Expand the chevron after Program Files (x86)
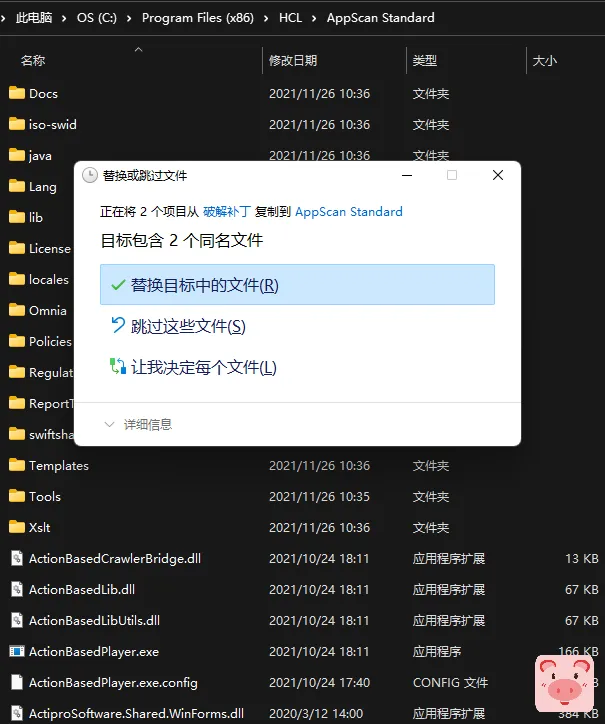The height and width of the screenshot is (724, 605). click(x=266, y=18)
